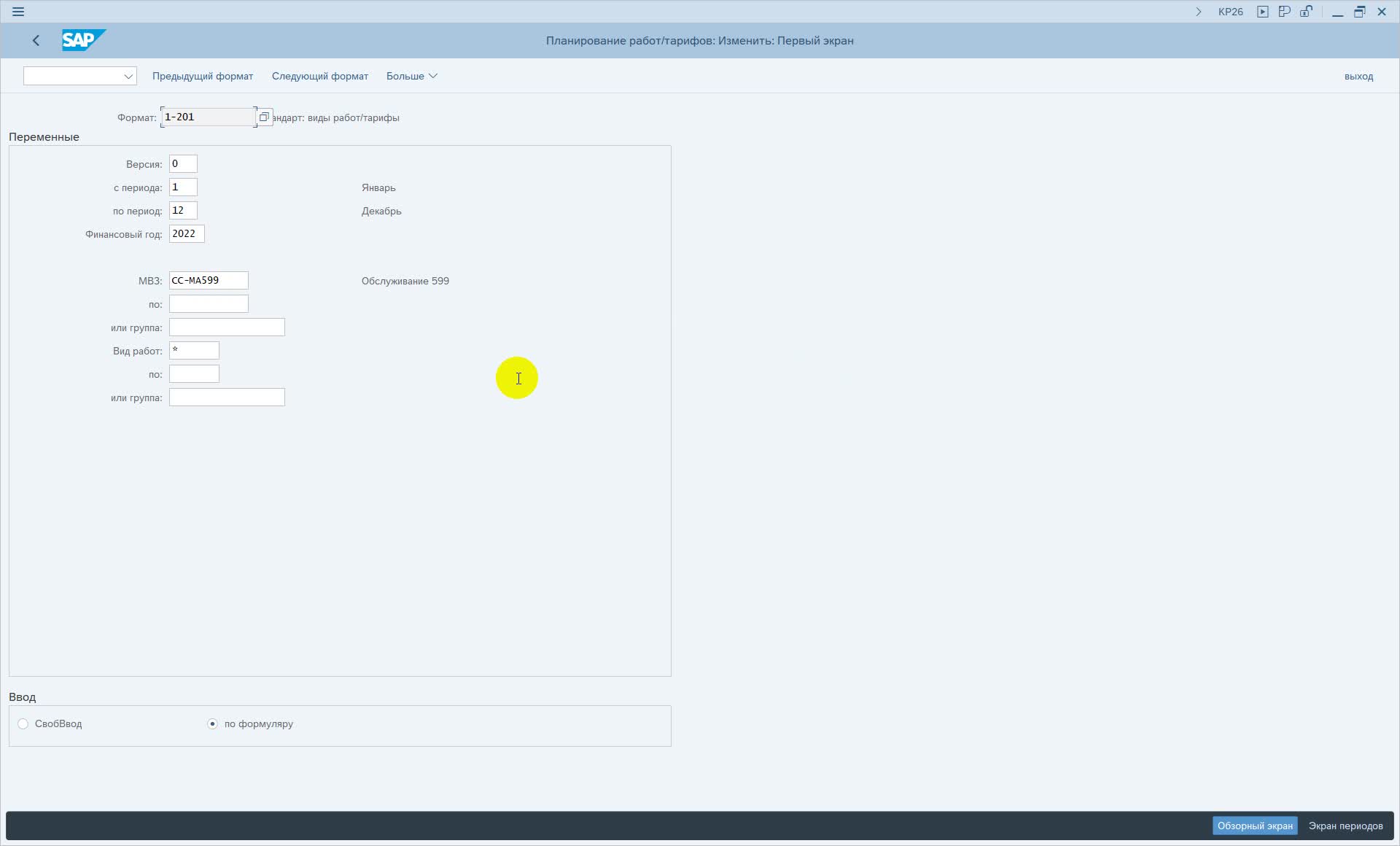Click the Обзорный экран button
1400x846 pixels.
tap(1255, 826)
